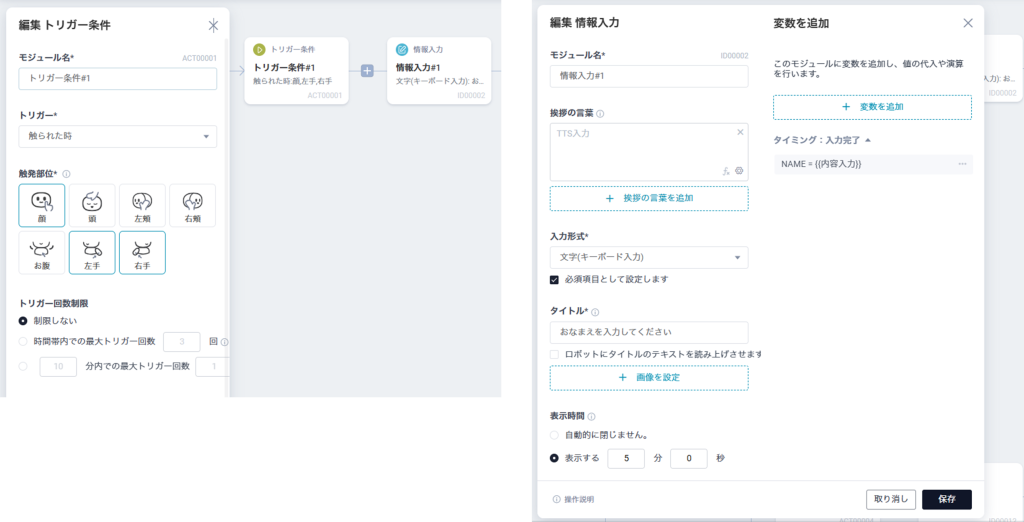1024x522 pixels.
Task: Open the more options menu for NAME variable
Action: coord(962,164)
